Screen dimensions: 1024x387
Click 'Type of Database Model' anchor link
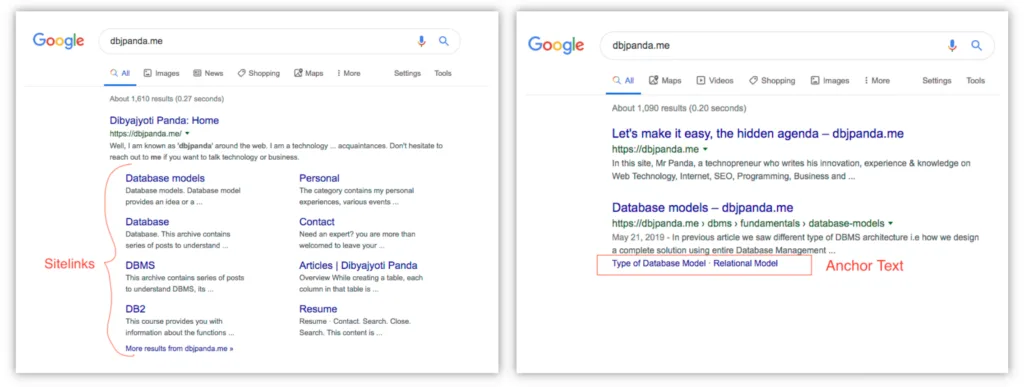point(658,264)
